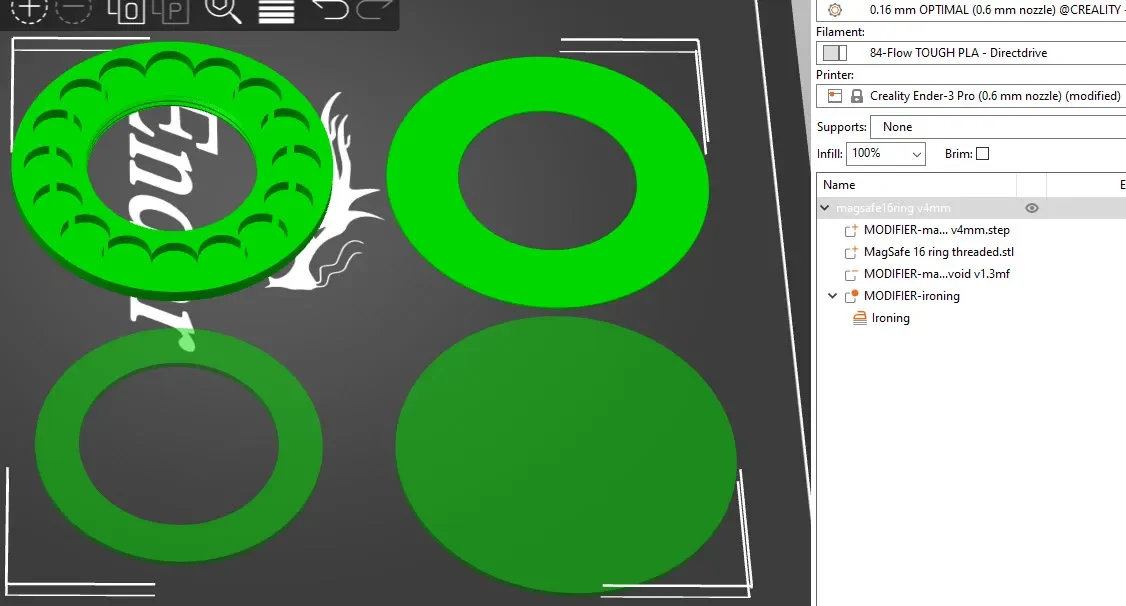Toggle visibility eye of magsafe16ring v4mm
This screenshot has height=606, width=1126.
(1032, 208)
